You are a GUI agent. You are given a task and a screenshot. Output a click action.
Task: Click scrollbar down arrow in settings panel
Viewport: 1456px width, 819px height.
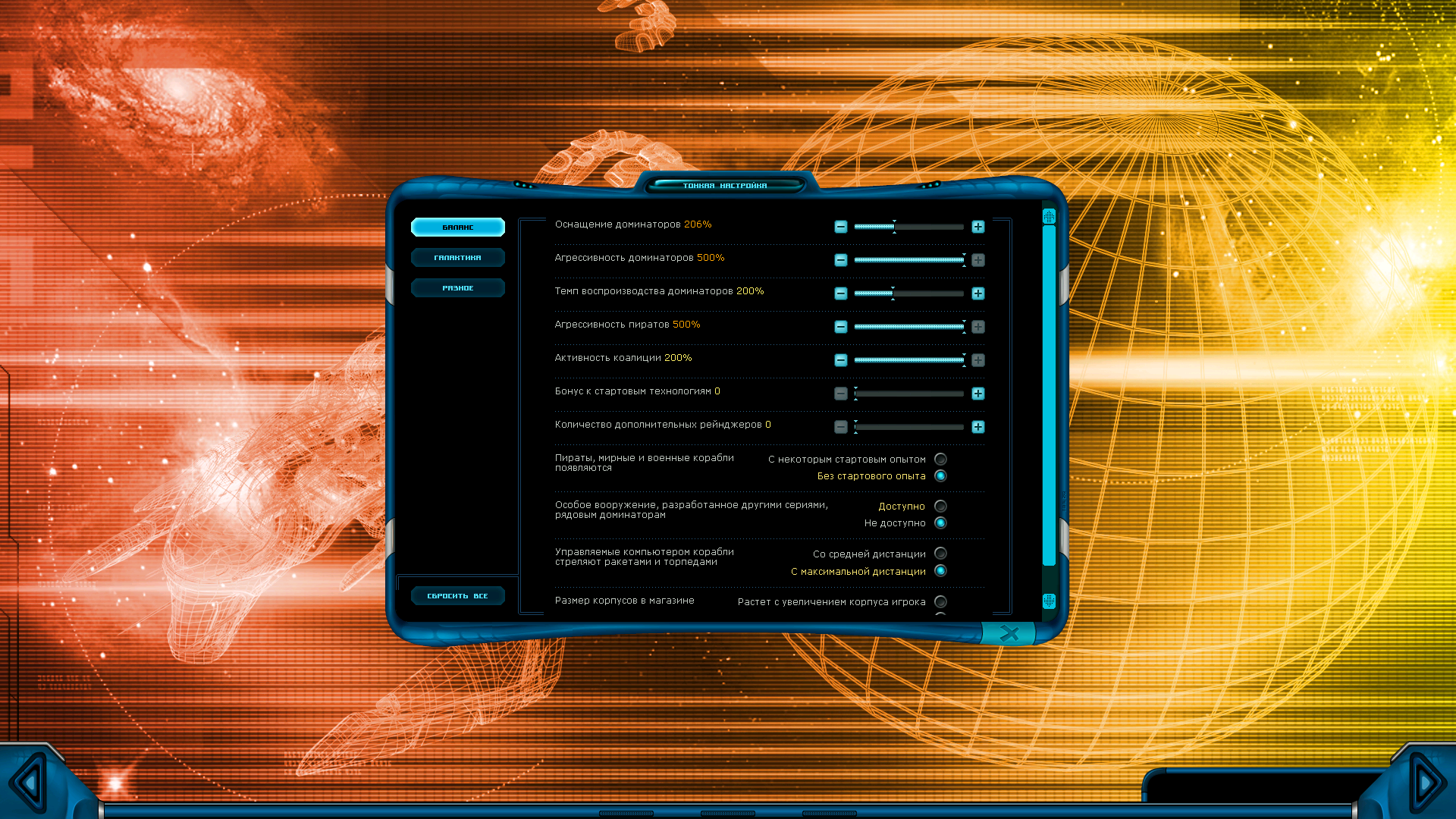pos(1049,601)
